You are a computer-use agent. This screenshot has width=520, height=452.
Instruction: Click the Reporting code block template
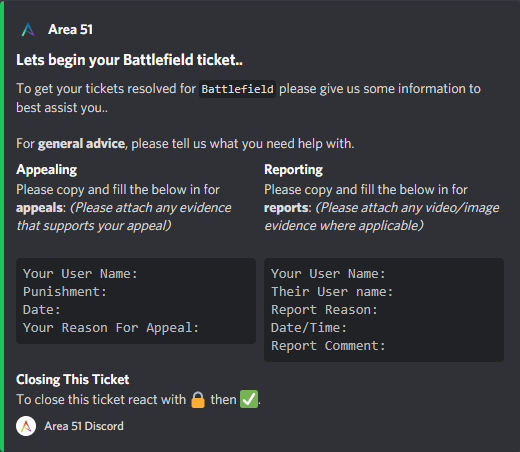click(384, 310)
